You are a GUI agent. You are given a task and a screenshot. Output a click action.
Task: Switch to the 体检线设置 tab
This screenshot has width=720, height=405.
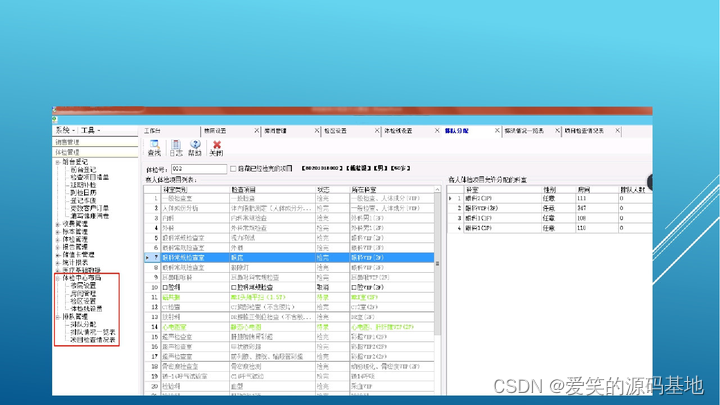(399, 131)
